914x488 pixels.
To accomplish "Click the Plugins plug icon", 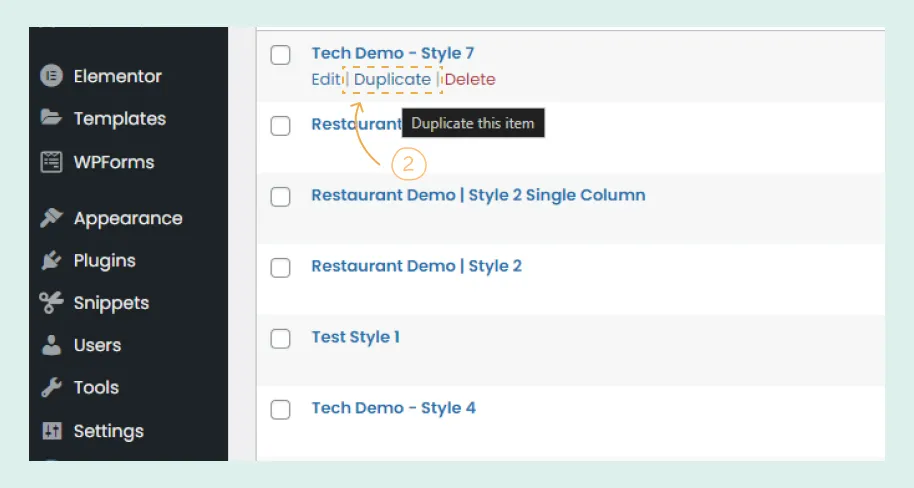I will click(x=51, y=260).
